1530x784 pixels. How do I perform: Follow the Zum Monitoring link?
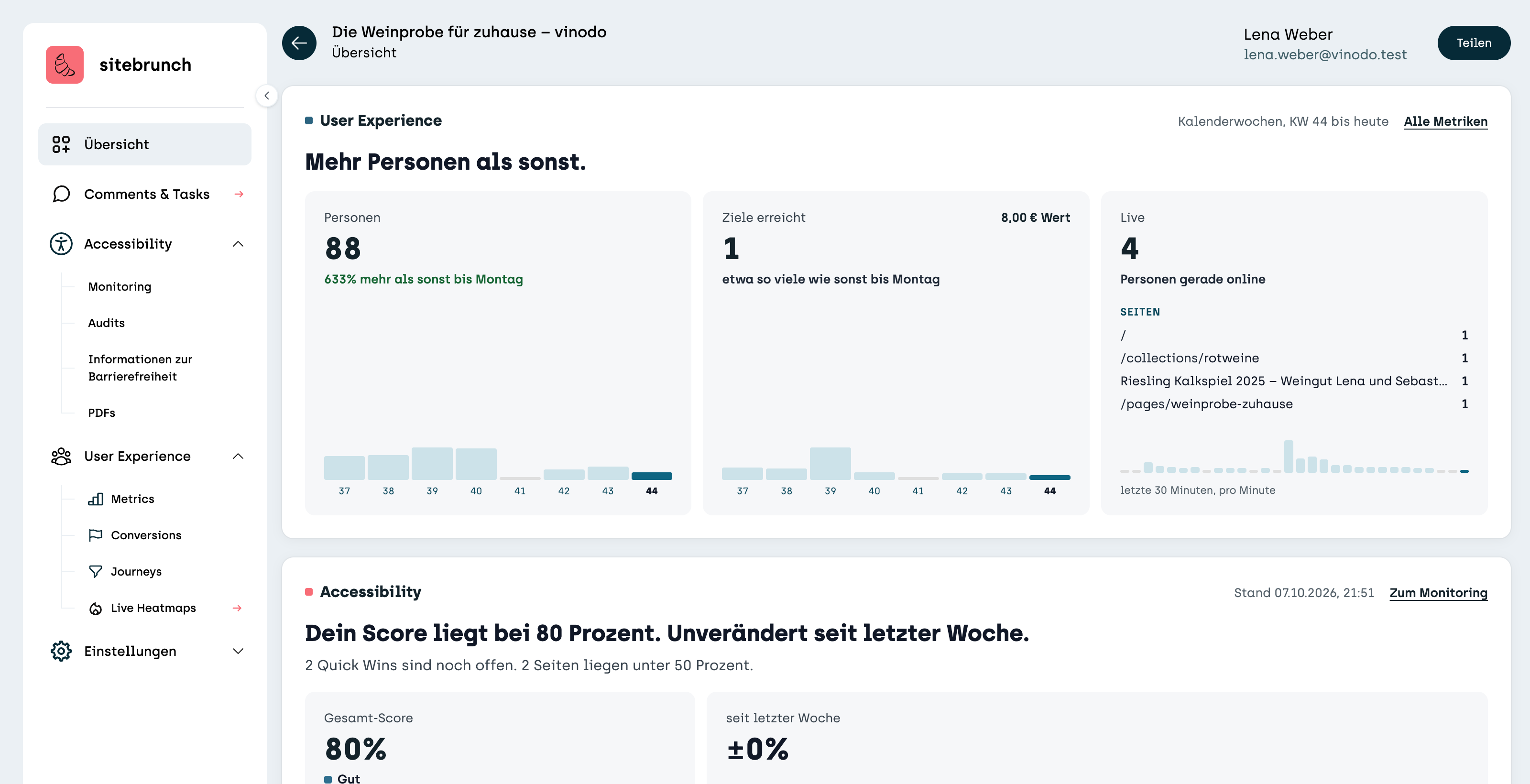(x=1439, y=593)
